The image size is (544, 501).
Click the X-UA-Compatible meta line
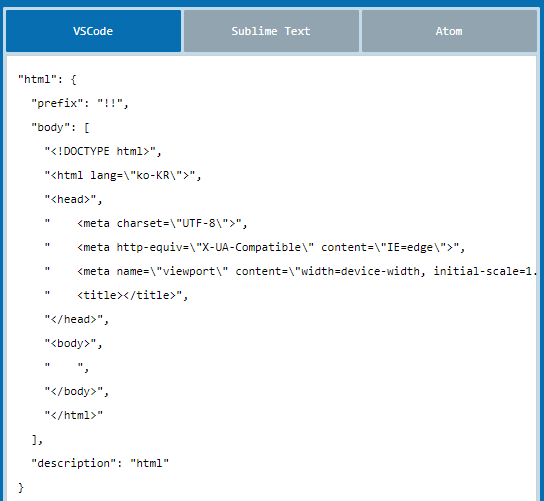(255, 247)
